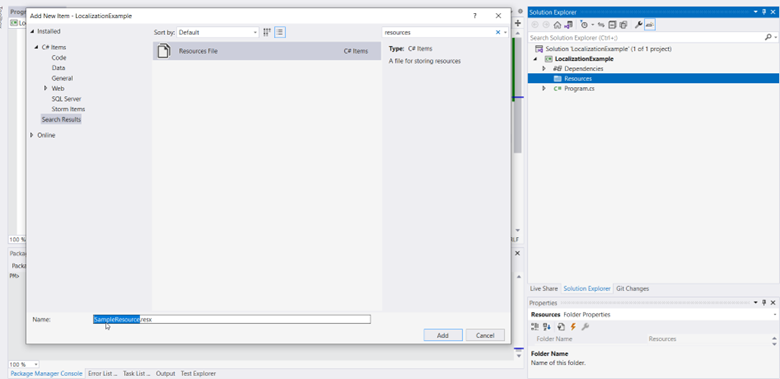The height and width of the screenshot is (379, 780).
Task: Click the lightning bolt Events icon
Action: click(573, 327)
